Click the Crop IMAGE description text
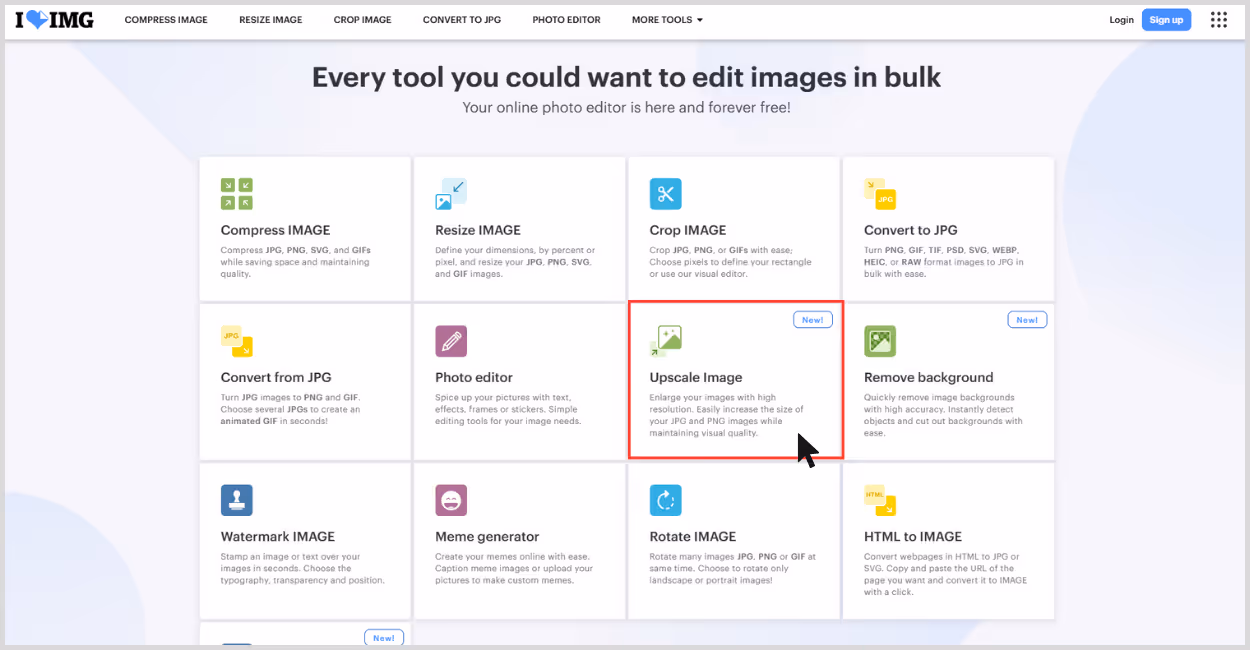 click(731, 262)
